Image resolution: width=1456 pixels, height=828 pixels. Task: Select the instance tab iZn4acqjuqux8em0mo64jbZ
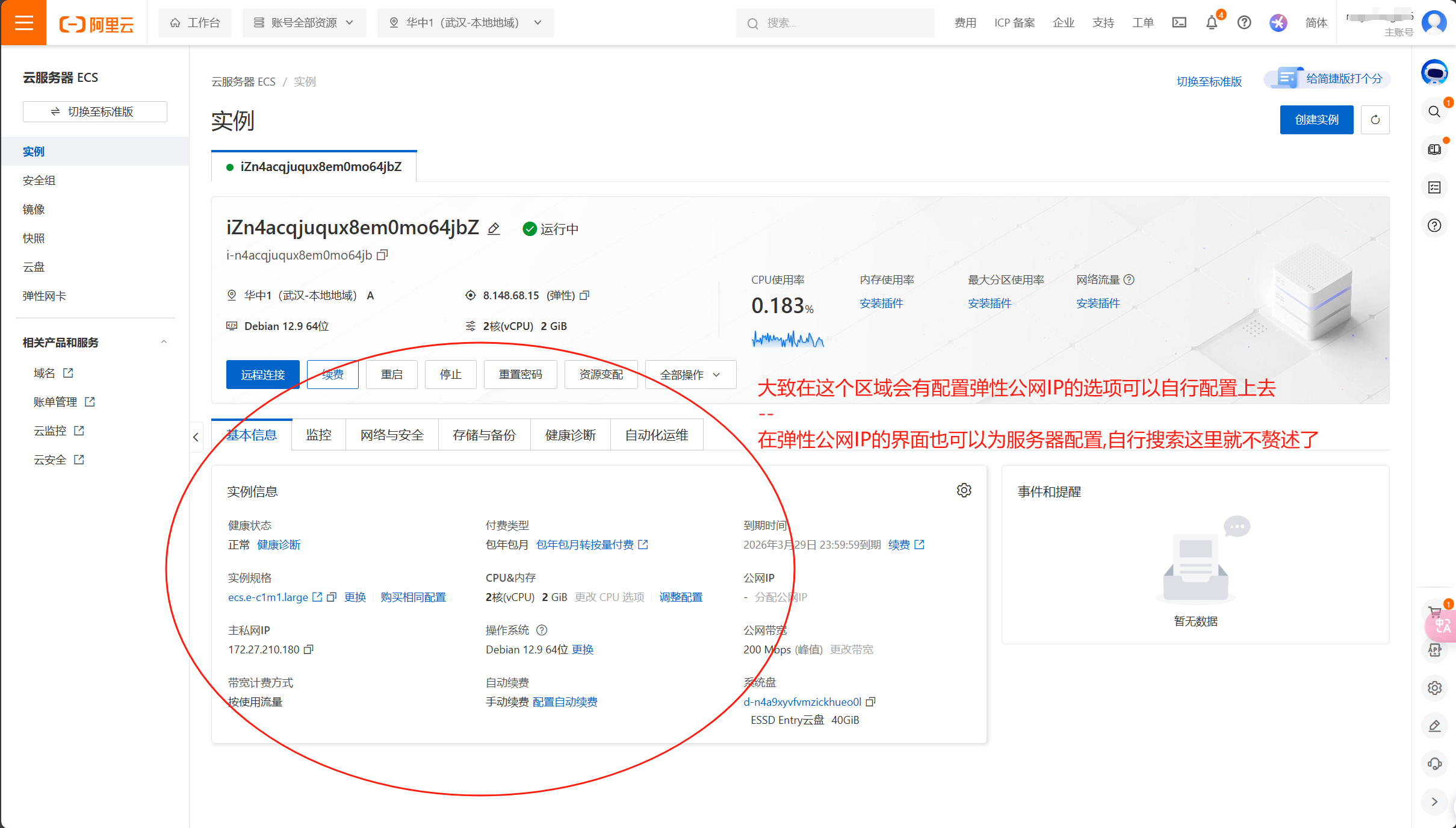click(314, 167)
